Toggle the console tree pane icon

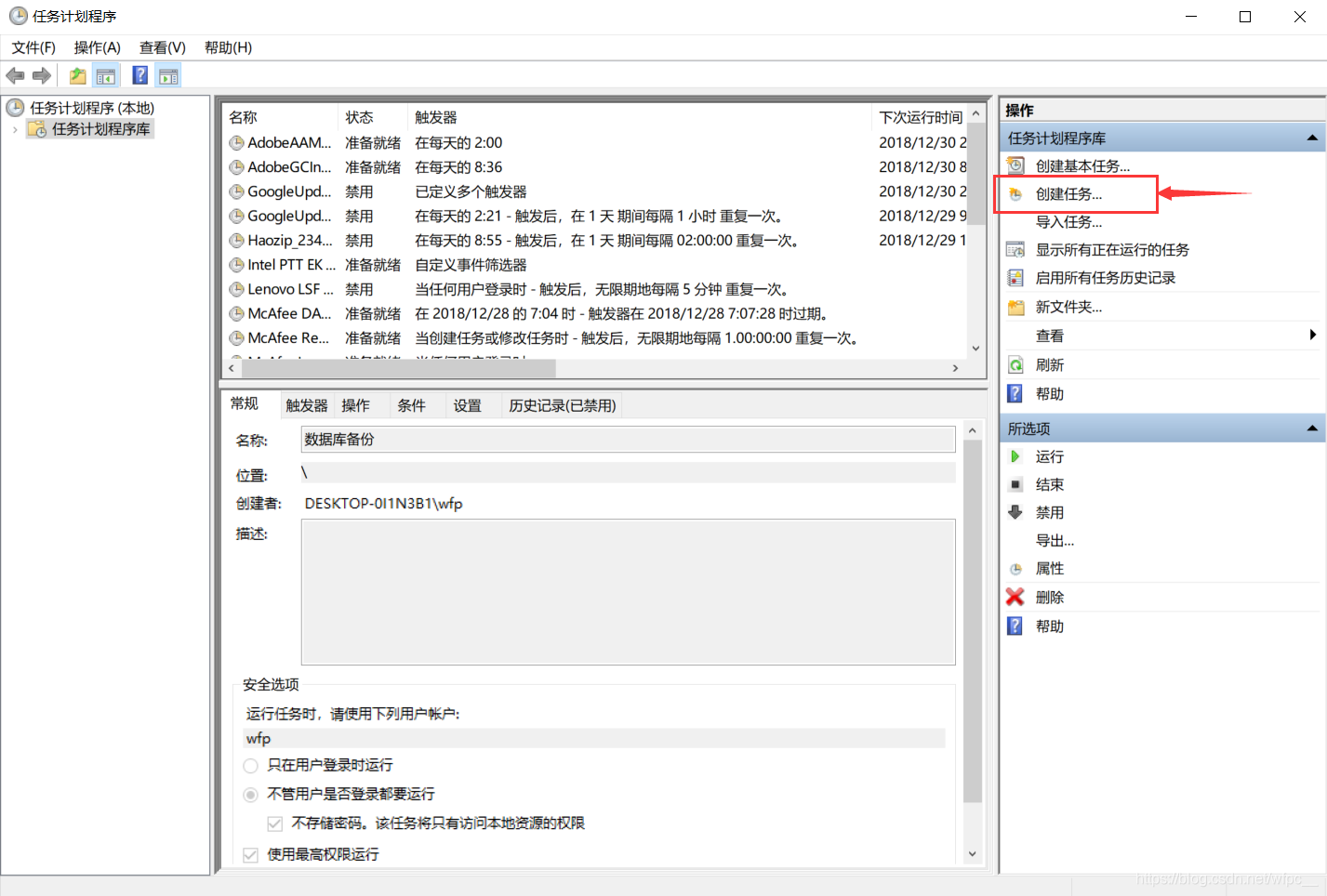pyautogui.click(x=106, y=75)
